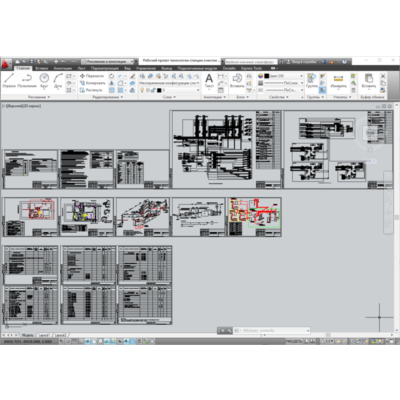
Task: Select the Отрезок line tool
Action: click(x=9, y=80)
